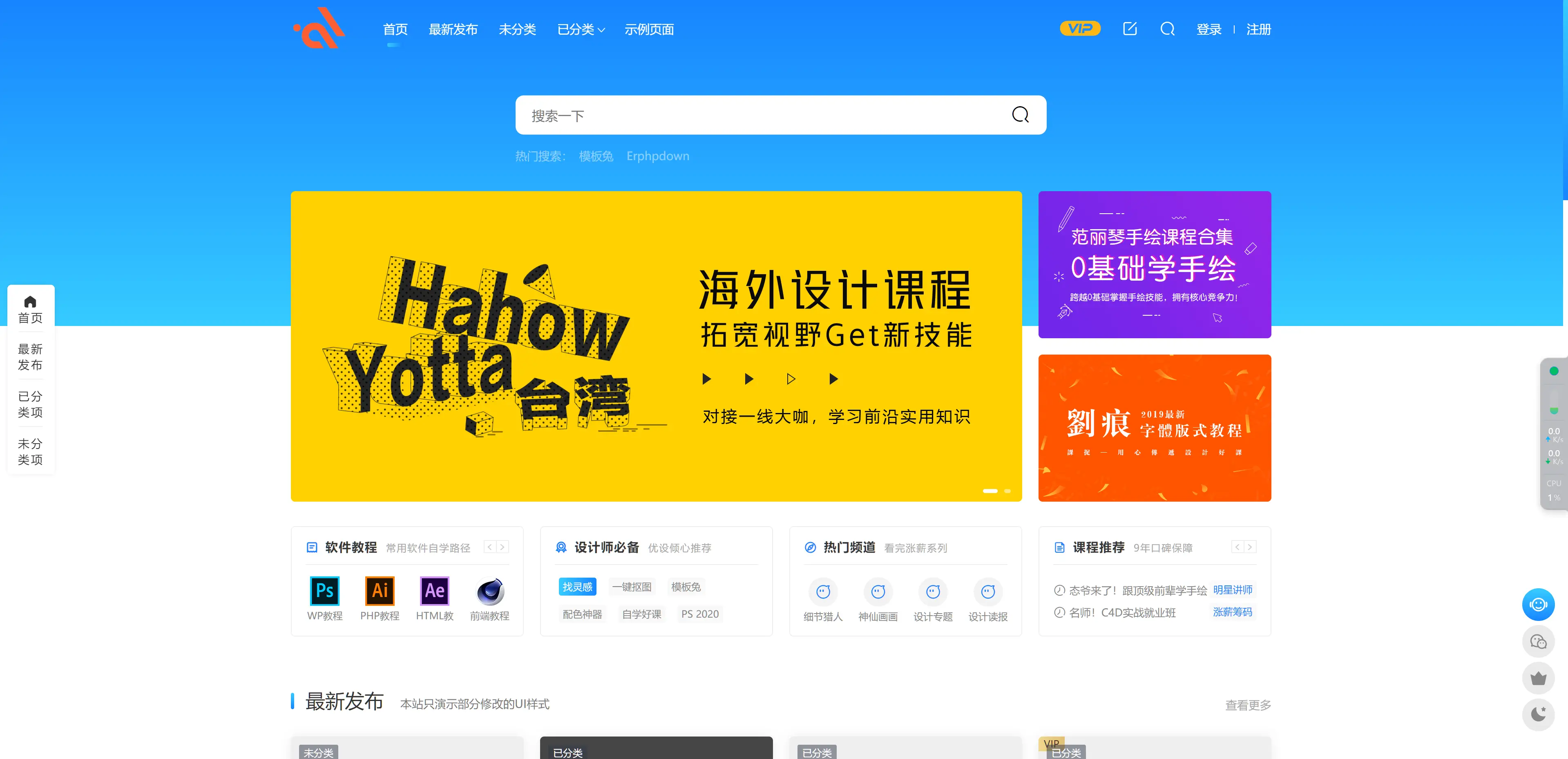This screenshot has height=759, width=1568.
Task: Select the 找灵感 highlighted tag
Action: point(577,587)
